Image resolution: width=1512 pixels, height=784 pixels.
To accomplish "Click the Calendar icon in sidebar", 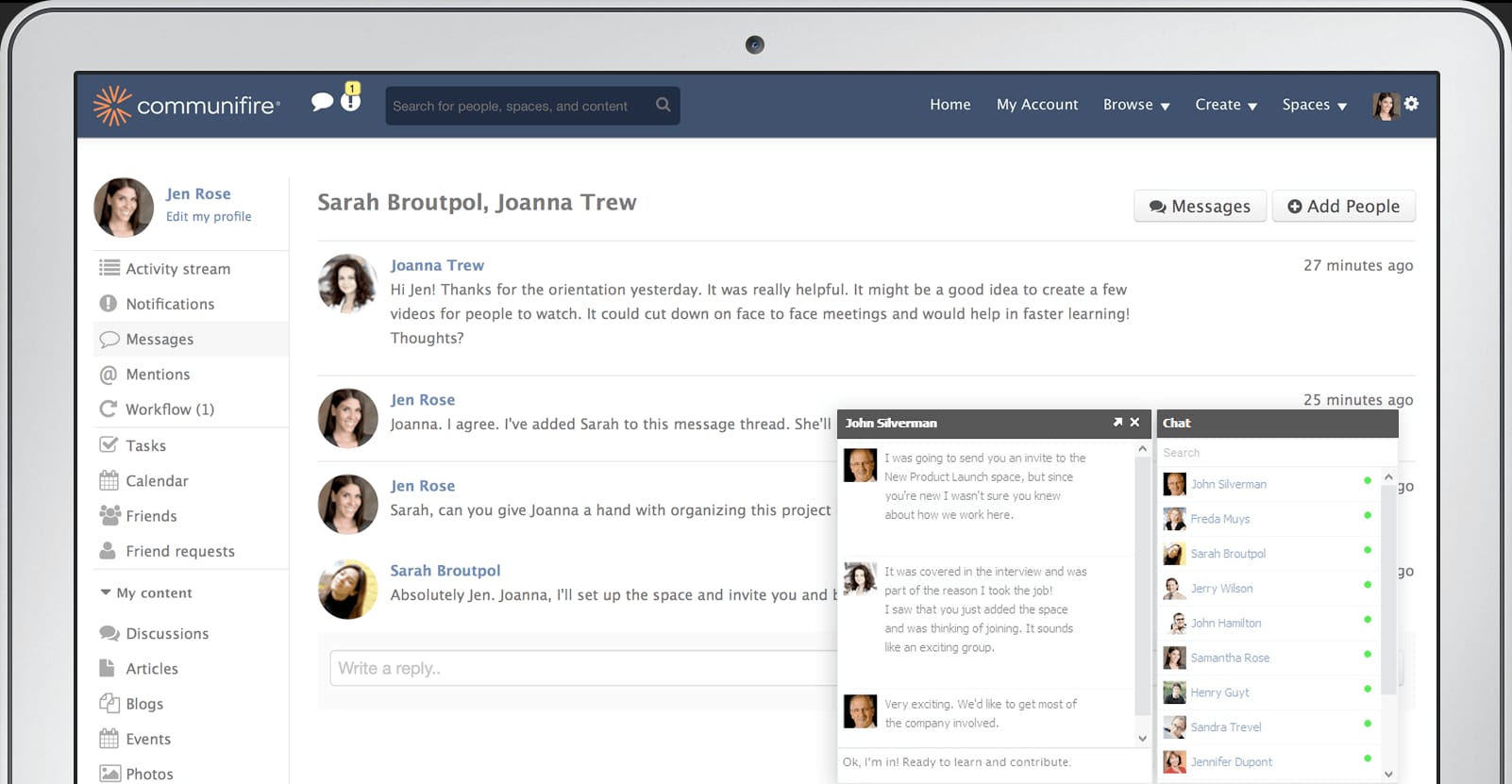I will point(109,480).
